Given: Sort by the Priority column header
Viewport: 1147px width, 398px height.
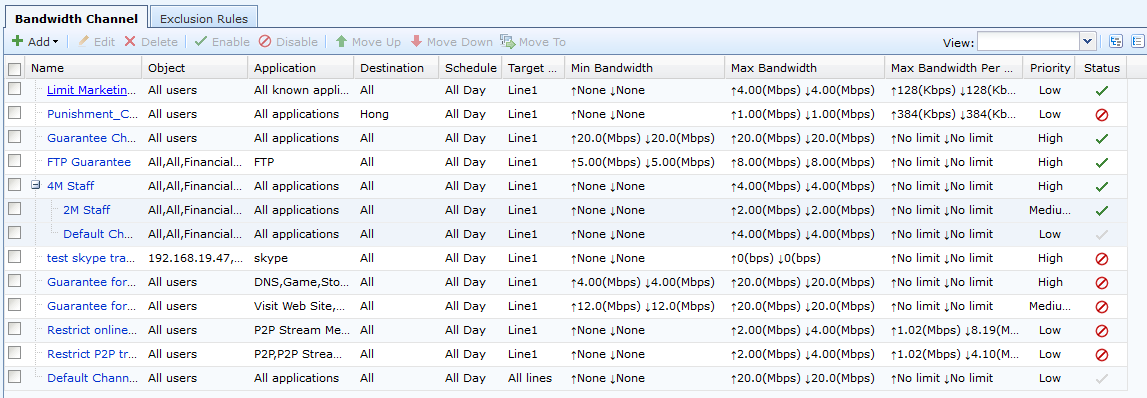Looking at the screenshot, I should coord(1049,68).
